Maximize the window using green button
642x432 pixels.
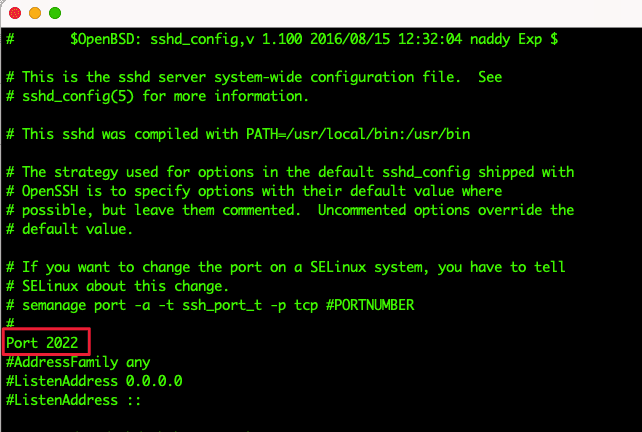click(55, 13)
